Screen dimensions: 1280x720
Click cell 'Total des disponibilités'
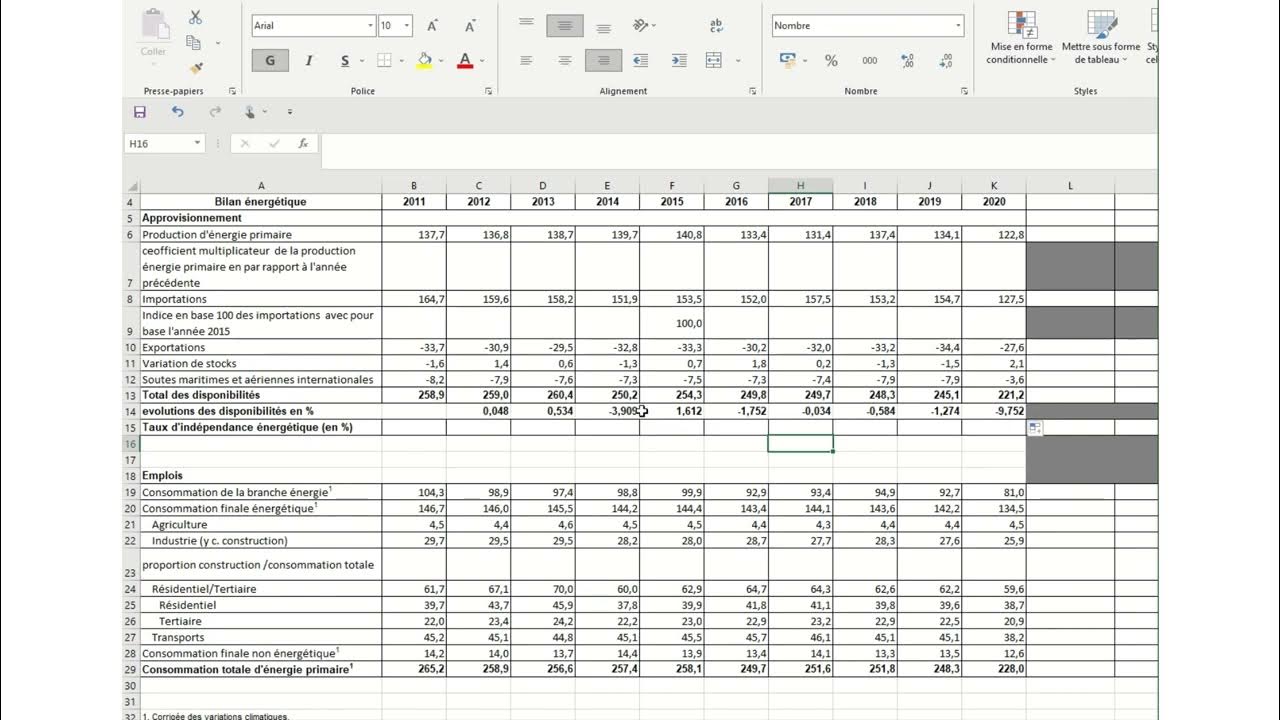[x=260, y=396]
